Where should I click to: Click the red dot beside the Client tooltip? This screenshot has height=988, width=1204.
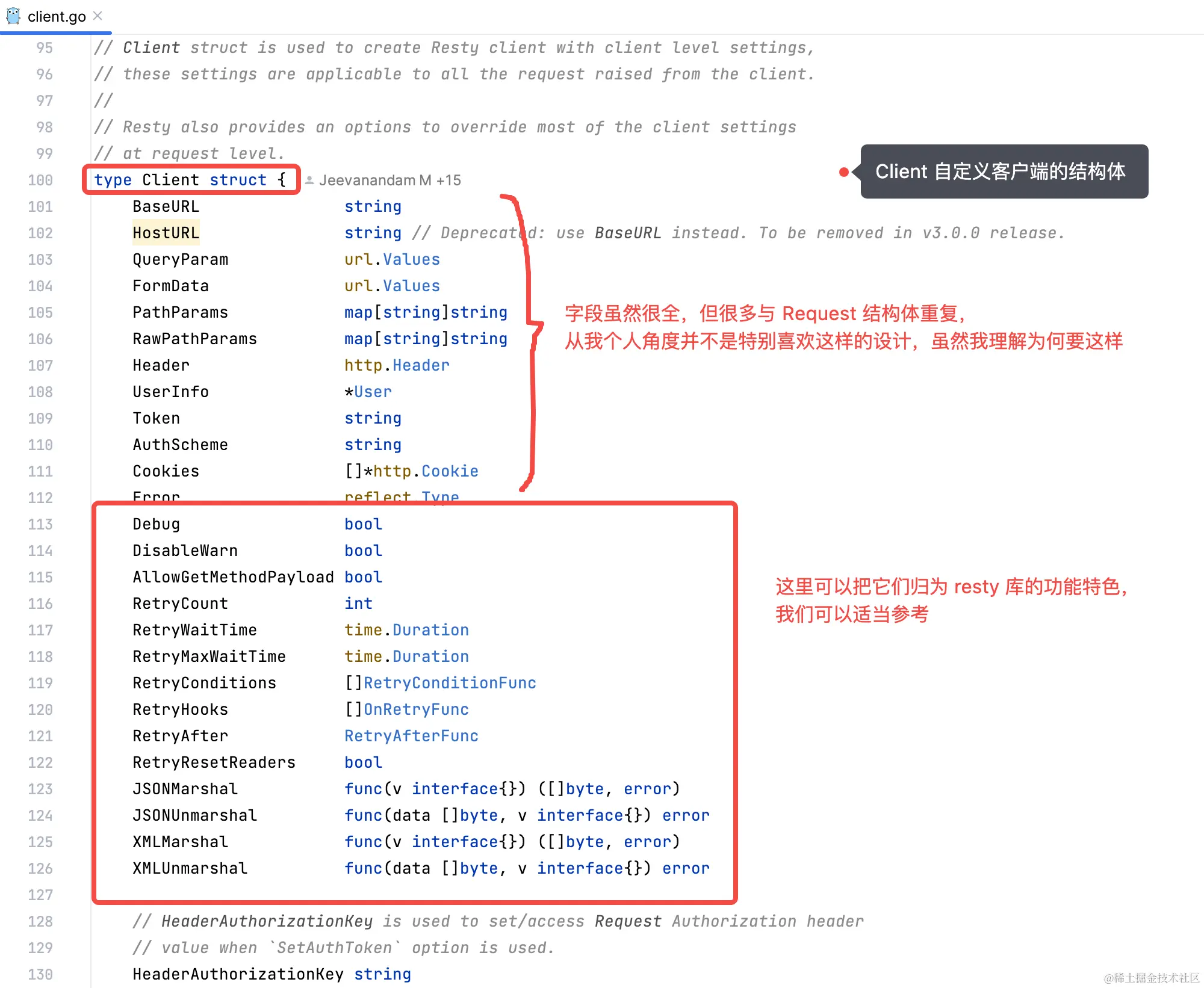[x=844, y=172]
